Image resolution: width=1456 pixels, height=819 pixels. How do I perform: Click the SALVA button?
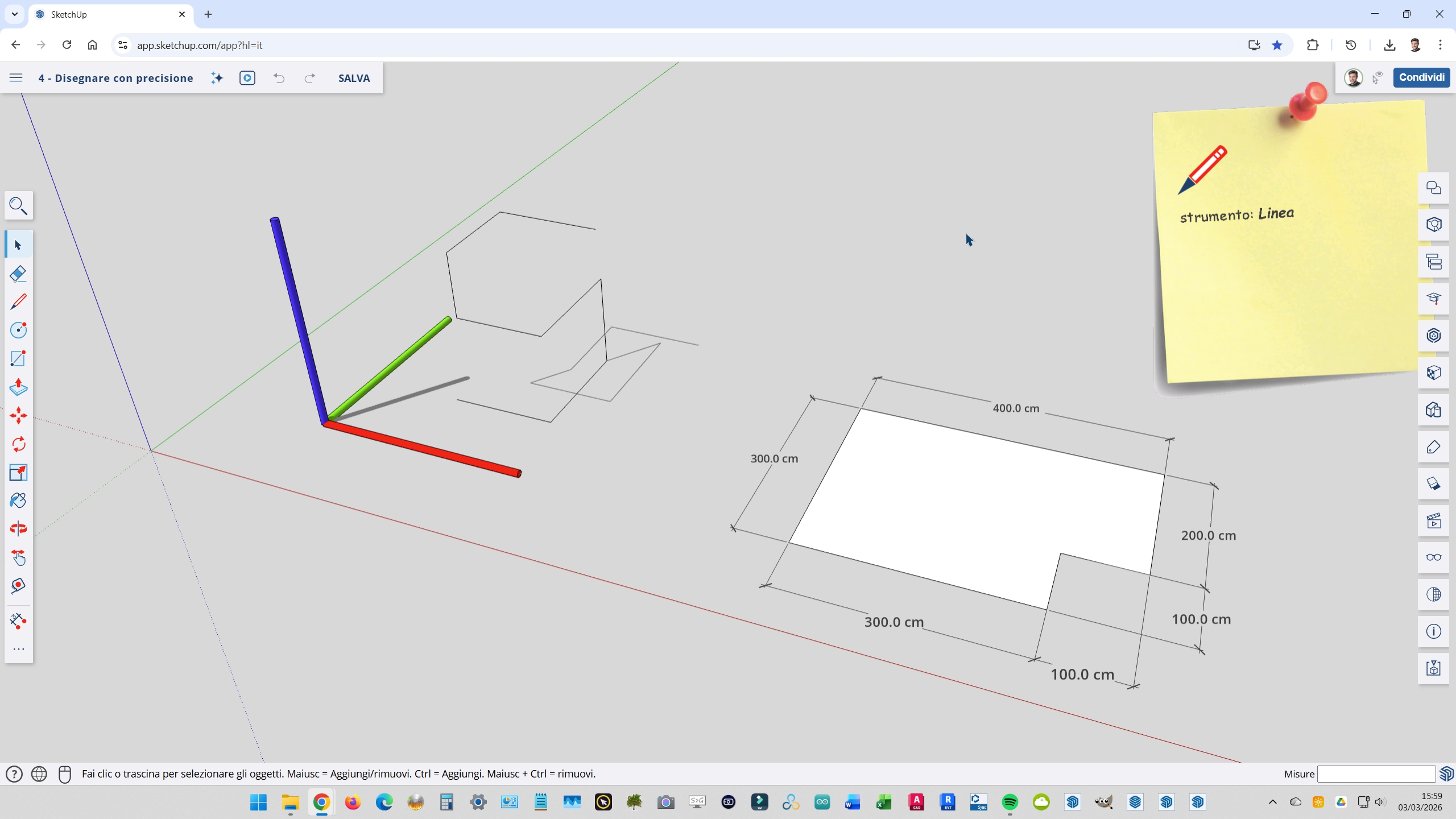(354, 78)
